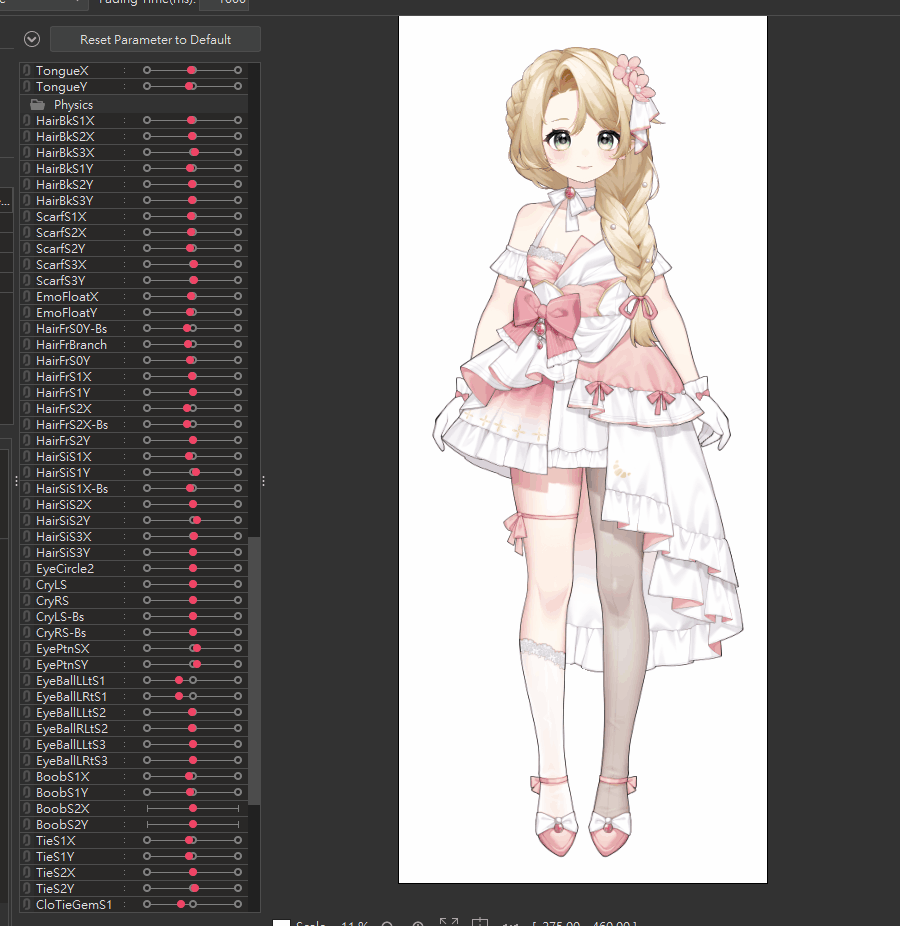Click the HairFrS2X parameter name
The image size is (900, 926).
click(63, 409)
